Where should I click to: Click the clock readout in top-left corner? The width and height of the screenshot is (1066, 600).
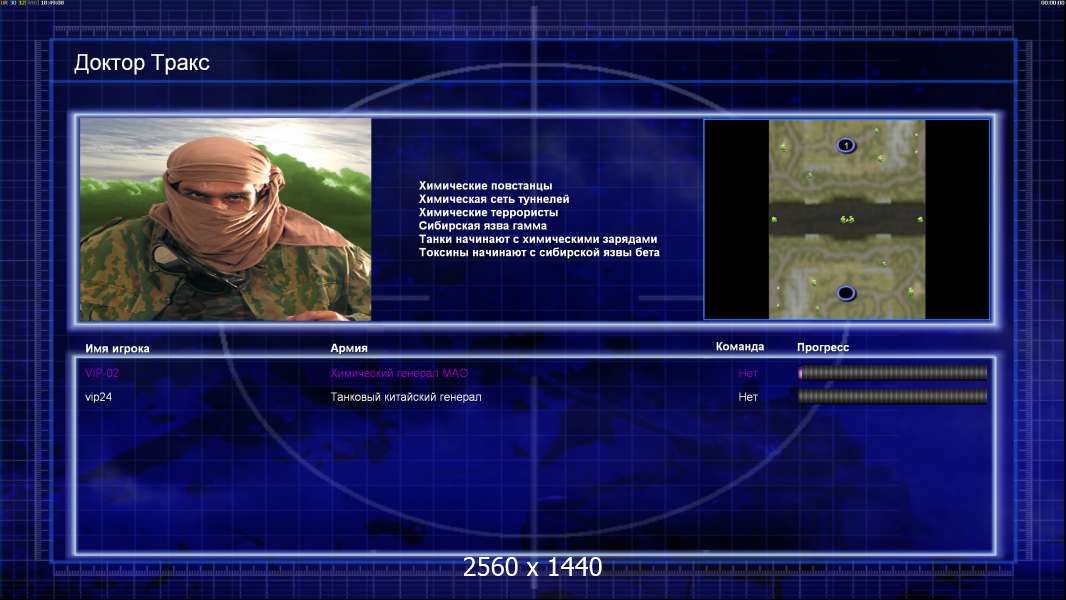pos(52,3)
